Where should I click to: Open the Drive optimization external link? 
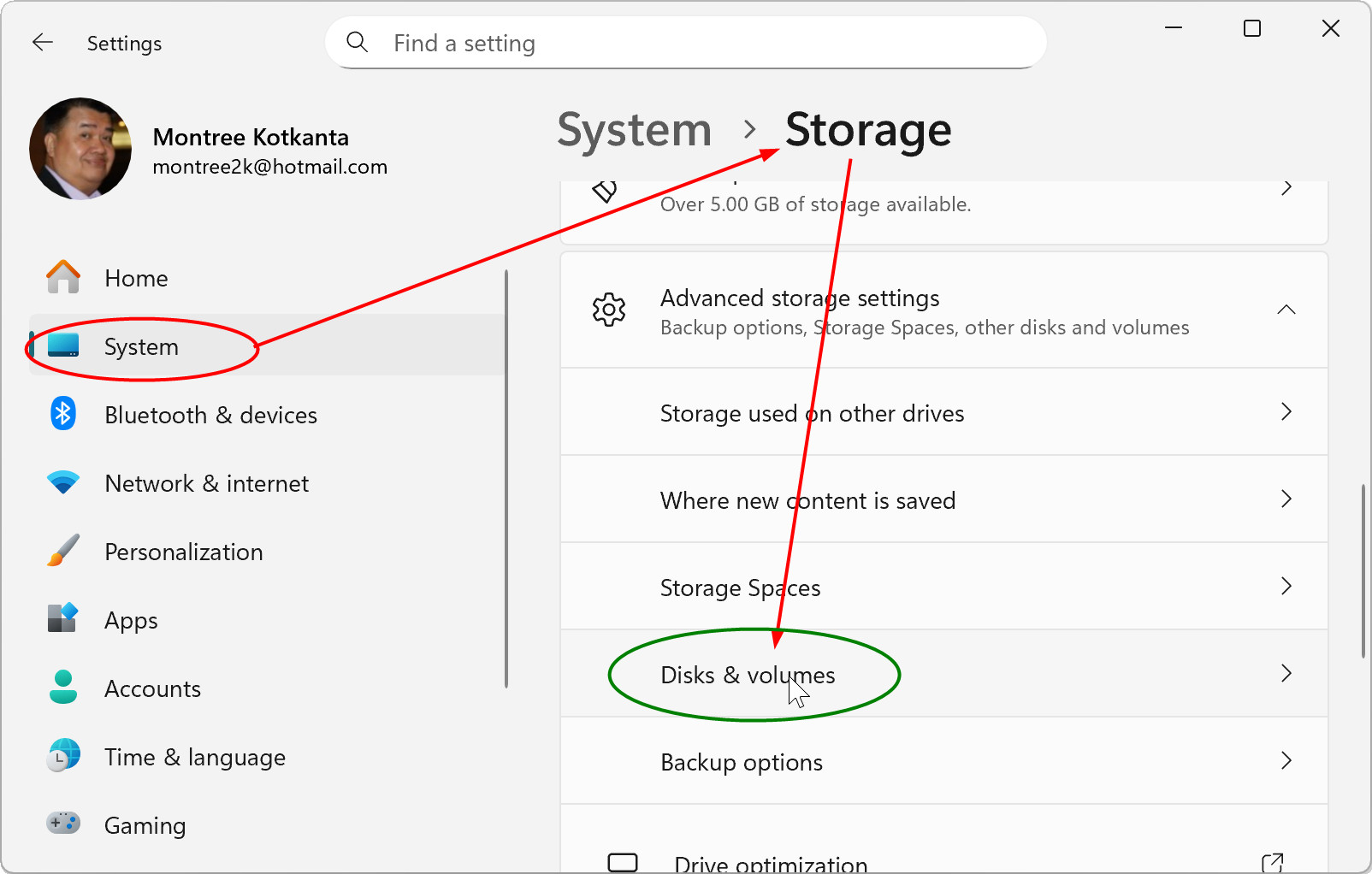point(1274,862)
